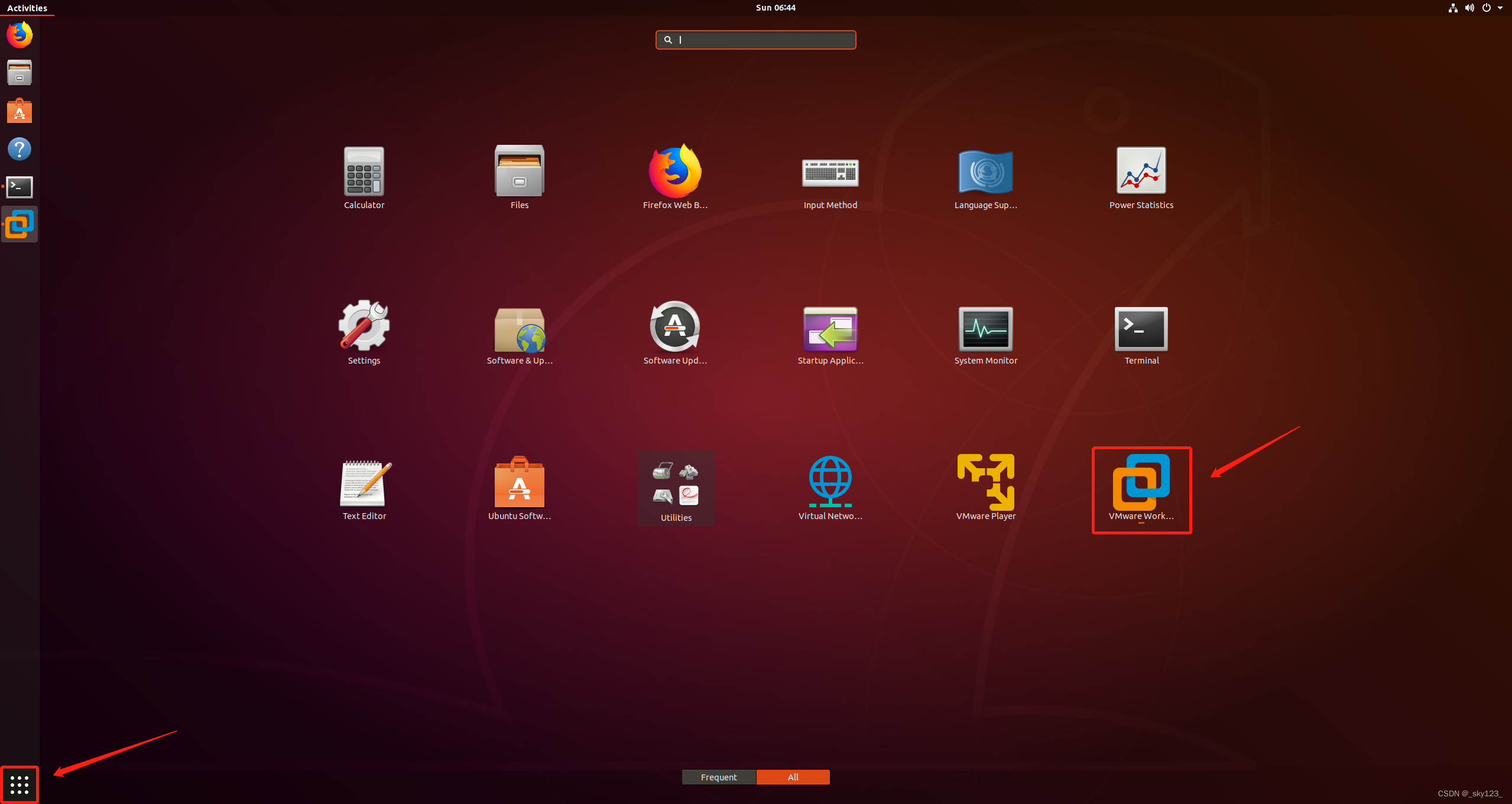The image size is (1512, 804).
Task: Switch to the All apps tab
Action: click(x=793, y=777)
